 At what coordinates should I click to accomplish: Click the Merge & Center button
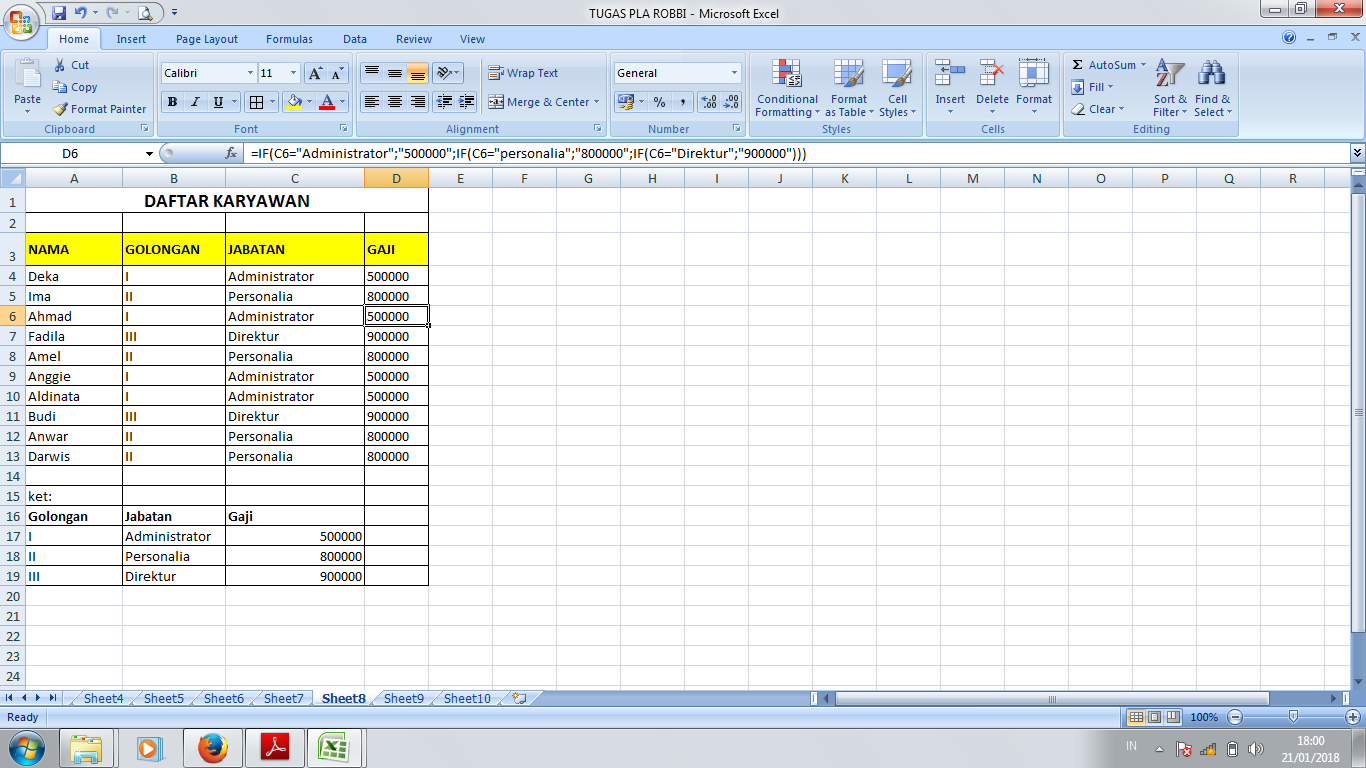[x=540, y=101]
